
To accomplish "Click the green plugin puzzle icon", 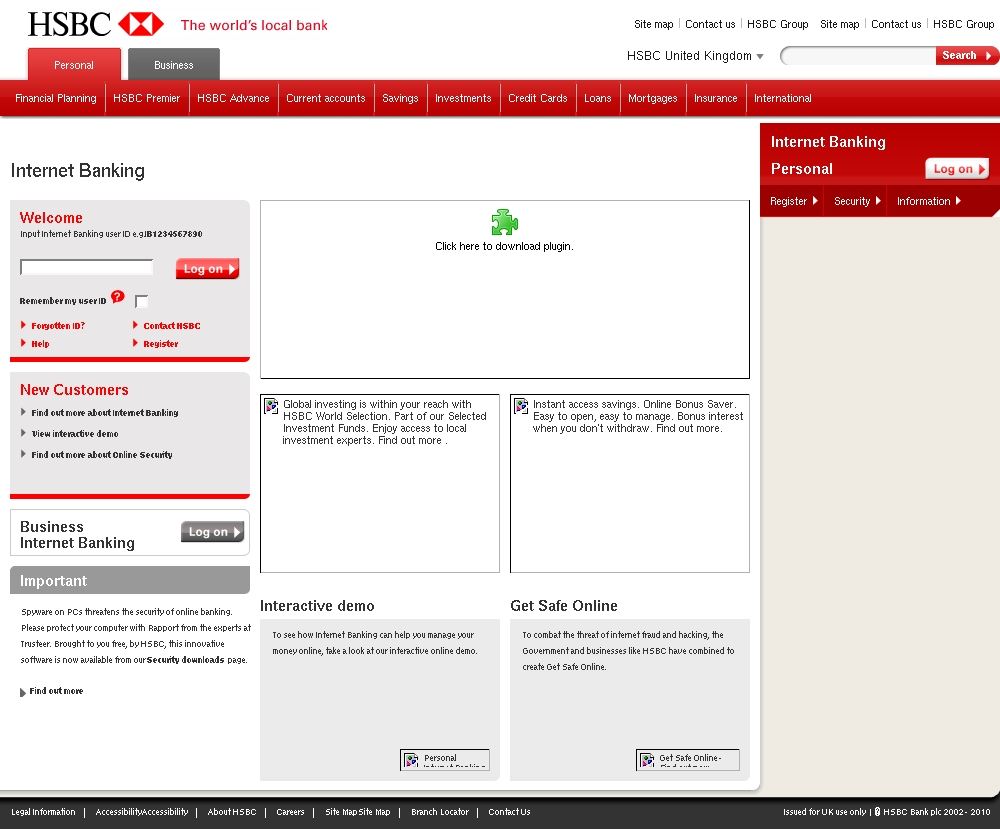I will point(504,223).
